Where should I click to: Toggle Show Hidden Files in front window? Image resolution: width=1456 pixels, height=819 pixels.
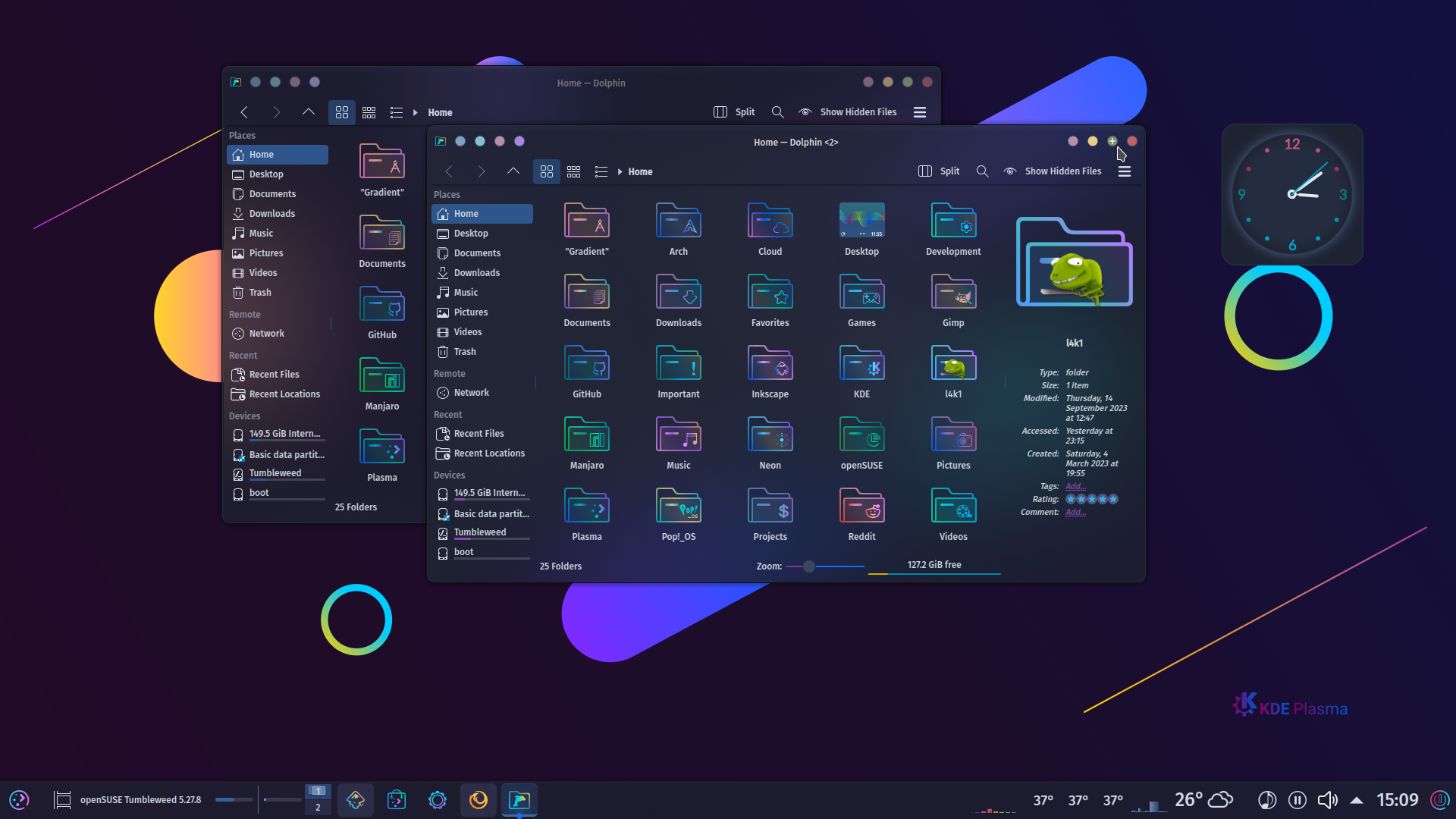(1053, 171)
